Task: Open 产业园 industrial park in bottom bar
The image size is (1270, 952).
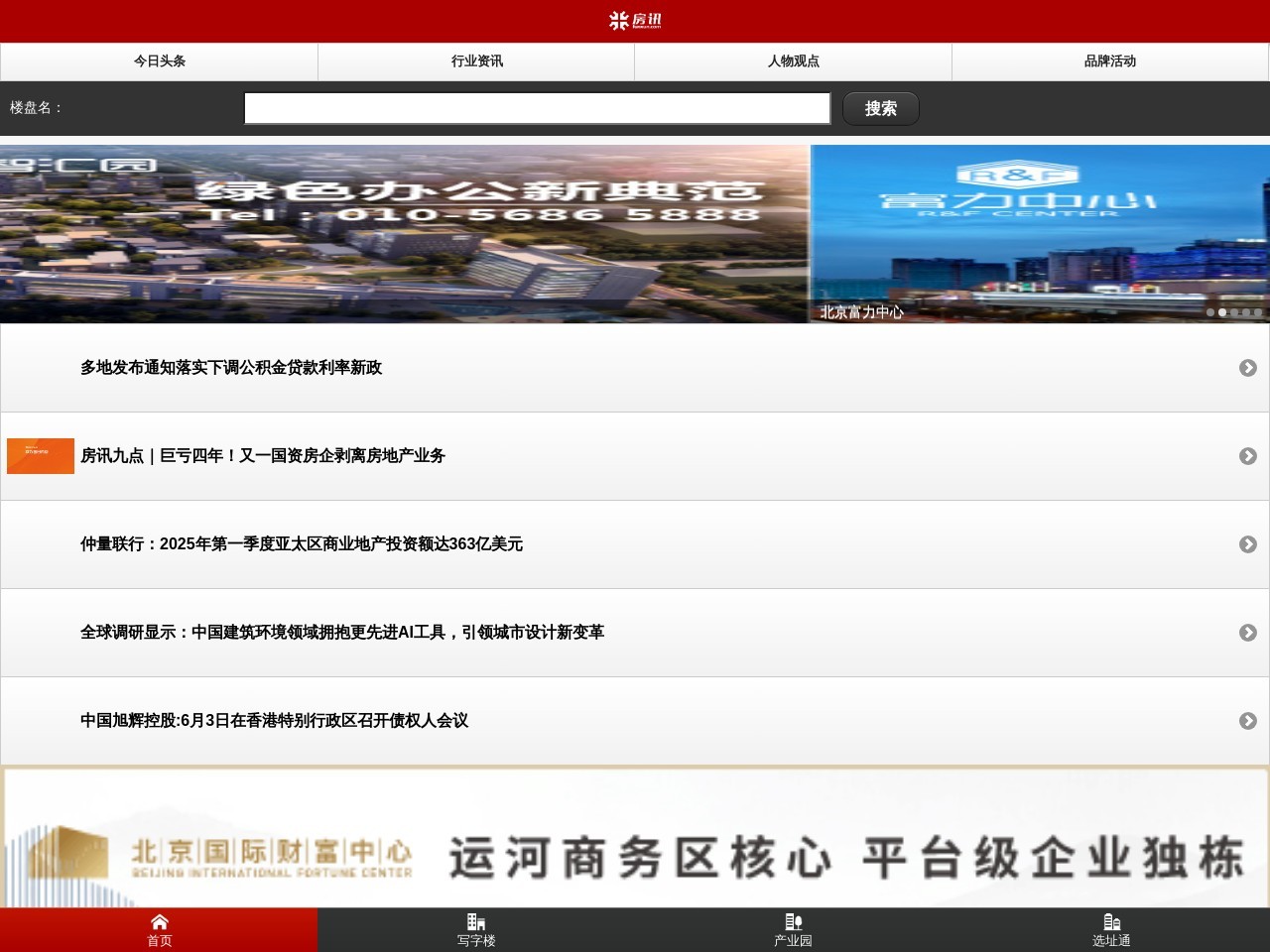Action: coord(794,930)
